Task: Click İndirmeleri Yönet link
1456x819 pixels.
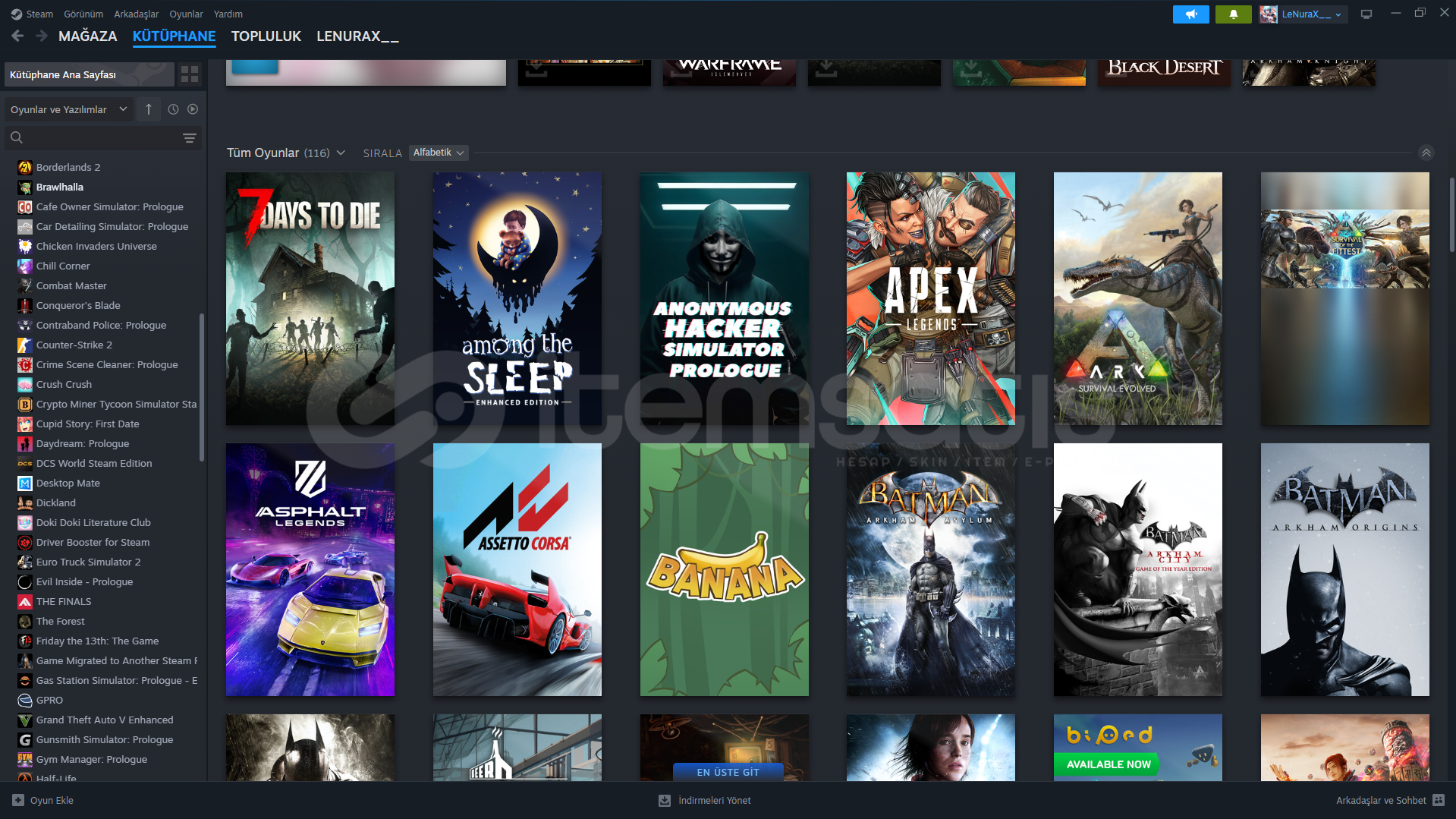Action: (715, 800)
